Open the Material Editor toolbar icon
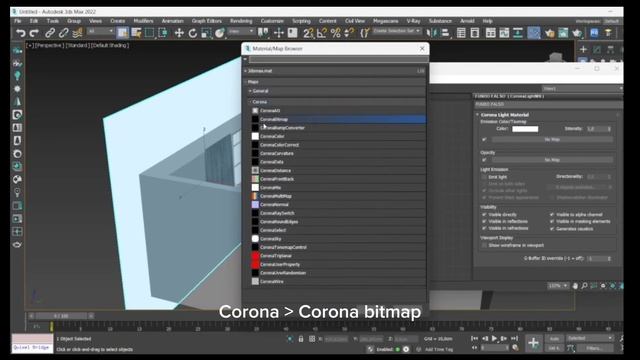This screenshot has width=640, height=360. pos(533,33)
